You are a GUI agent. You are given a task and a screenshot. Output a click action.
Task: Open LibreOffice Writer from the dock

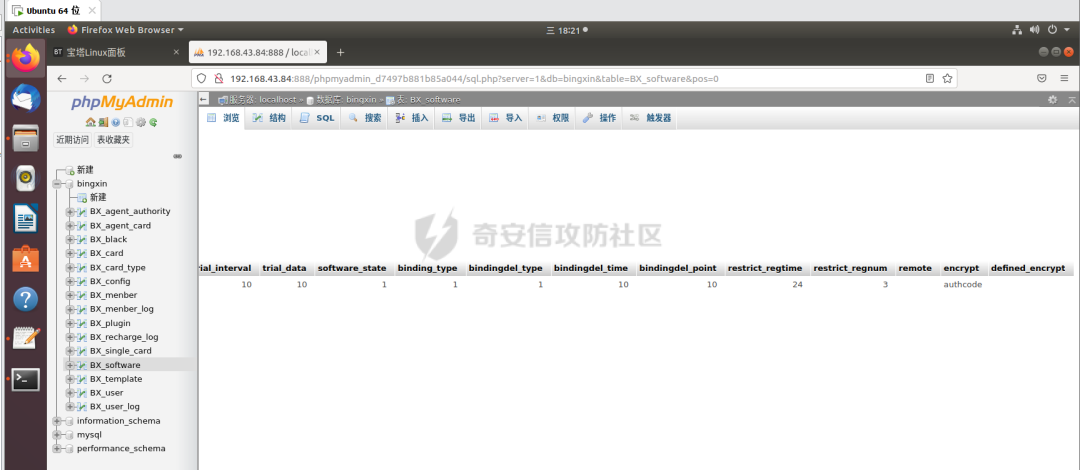coord(25,220)
